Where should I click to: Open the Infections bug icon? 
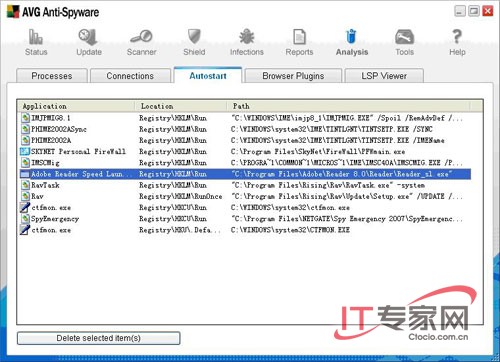pos(247,37)
